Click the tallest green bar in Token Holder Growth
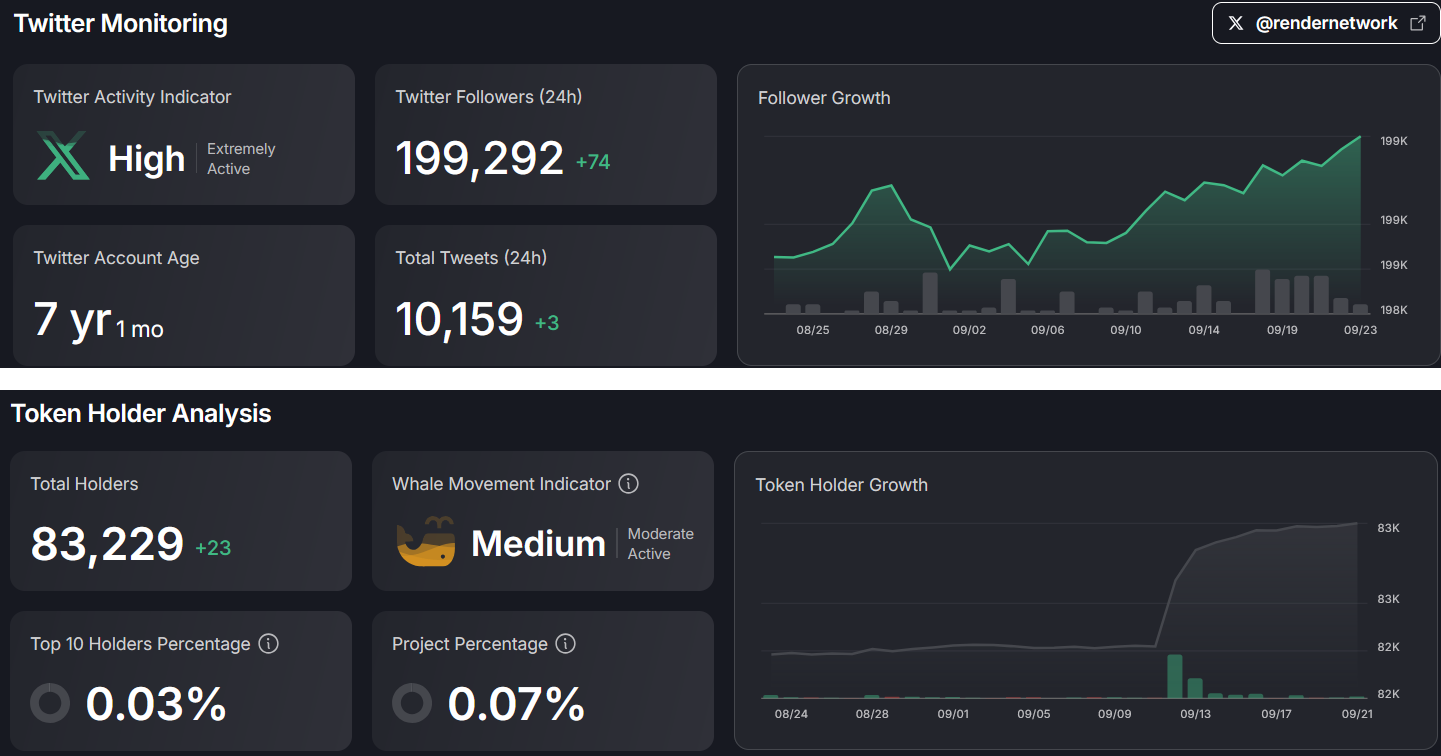1441x756 pixels. (1175, 676)
